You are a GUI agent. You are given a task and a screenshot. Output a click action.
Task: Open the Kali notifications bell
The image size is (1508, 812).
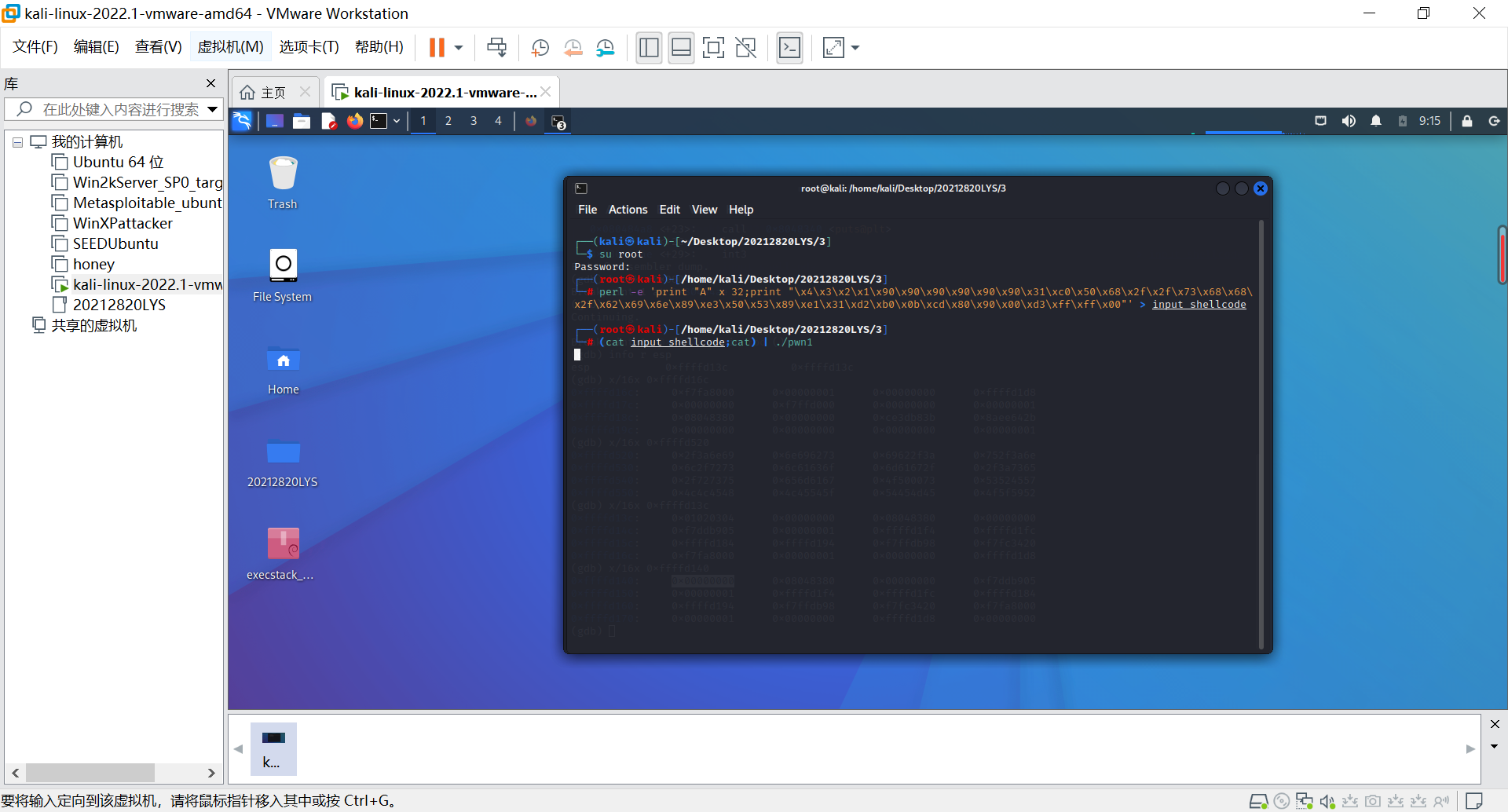coord(1376,121)
